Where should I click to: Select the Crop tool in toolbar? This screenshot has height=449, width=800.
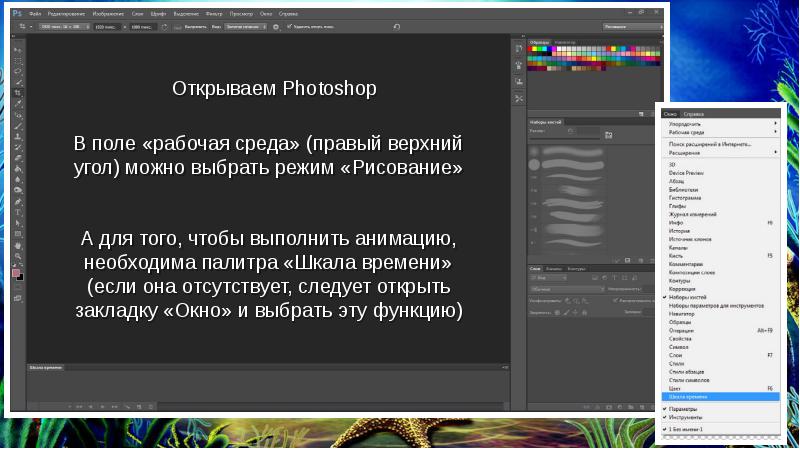click(x=18, y=93)
